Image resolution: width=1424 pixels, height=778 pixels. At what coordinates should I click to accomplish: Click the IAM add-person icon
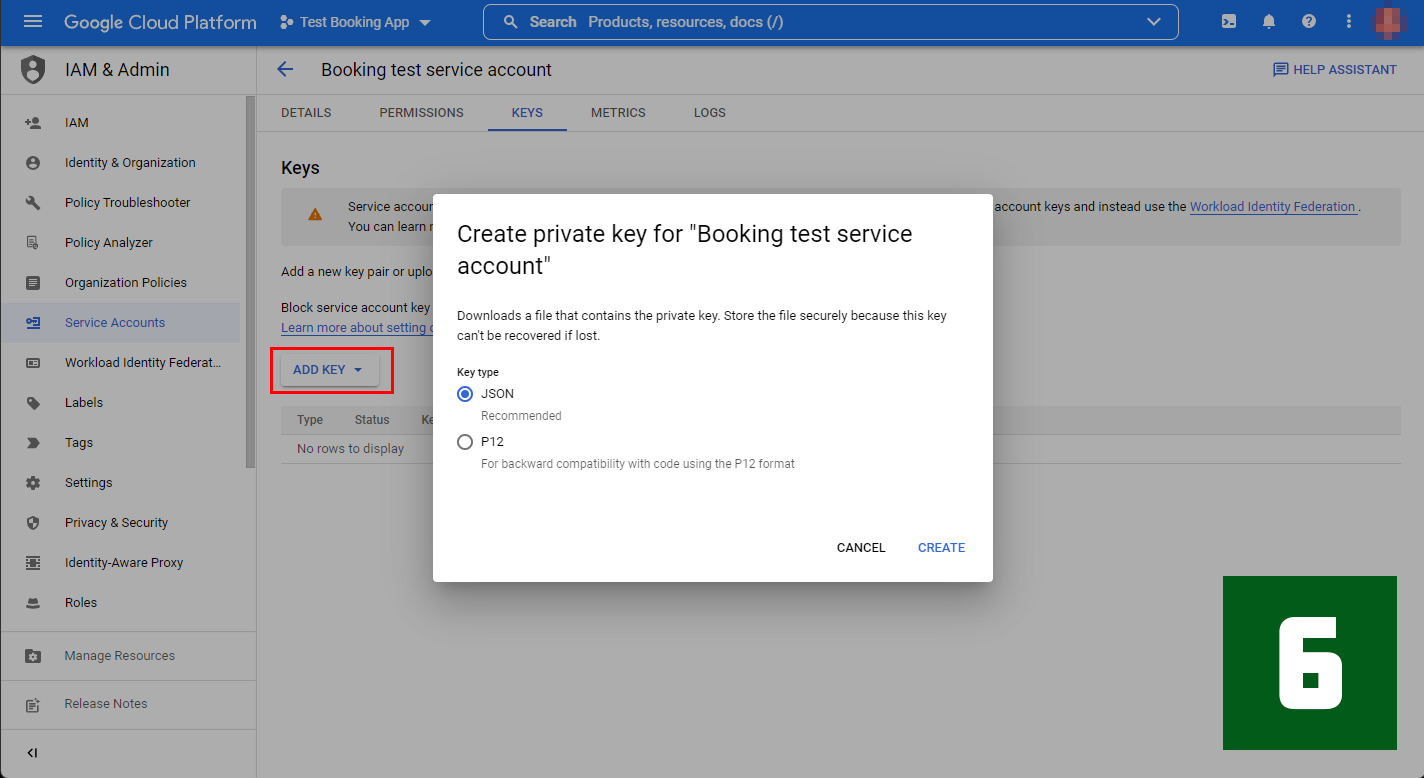click(33, 122)
